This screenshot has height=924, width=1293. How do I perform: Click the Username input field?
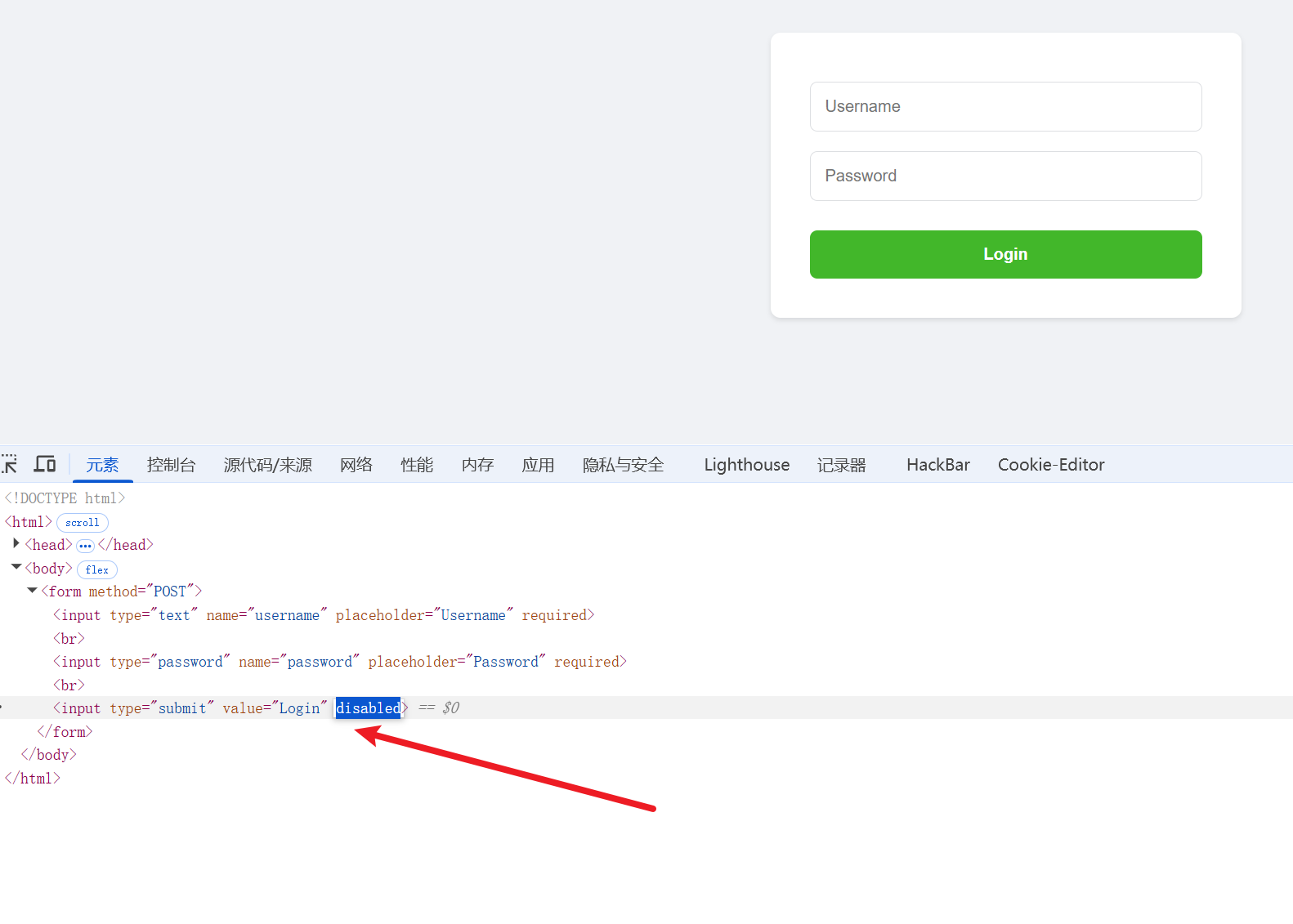(x=1005, y=106)
